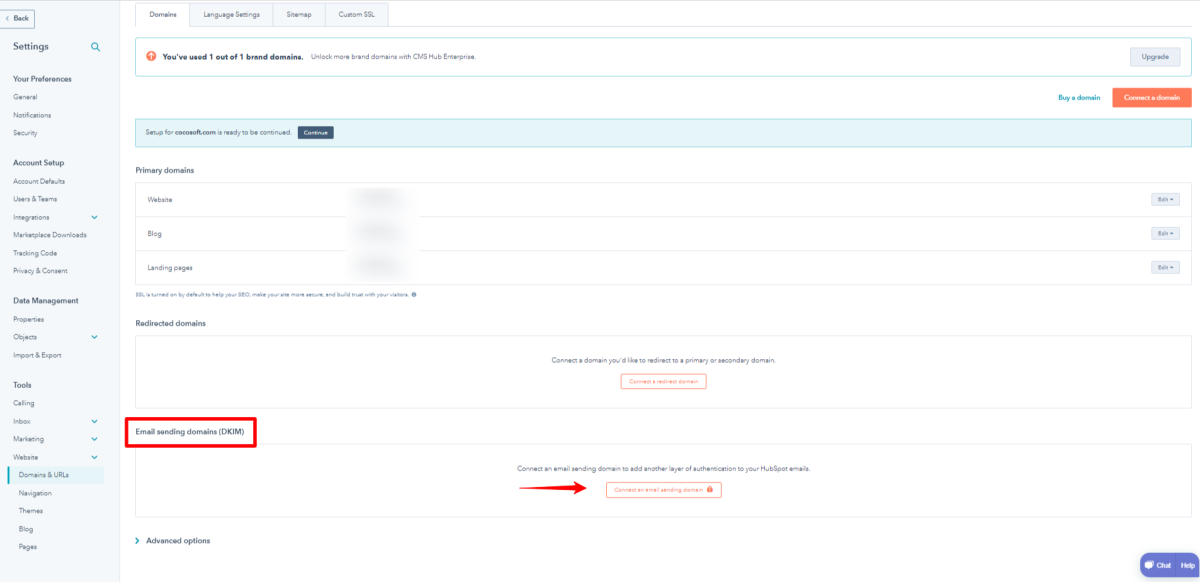Open Properties under Data Management
This screenshot has height=582, width=1200.
pyautogui.click(x=28, y=319)
